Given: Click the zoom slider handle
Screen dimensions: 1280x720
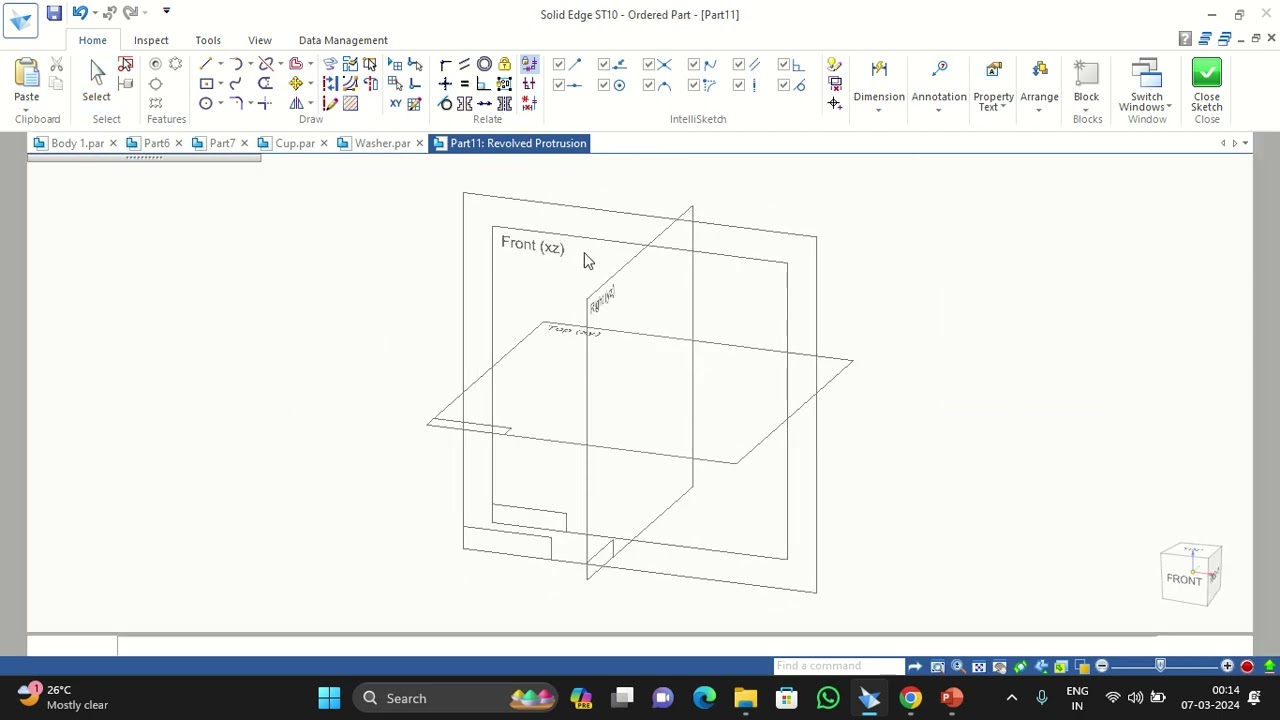Looking at the screenshot, I should [1161, 666].
